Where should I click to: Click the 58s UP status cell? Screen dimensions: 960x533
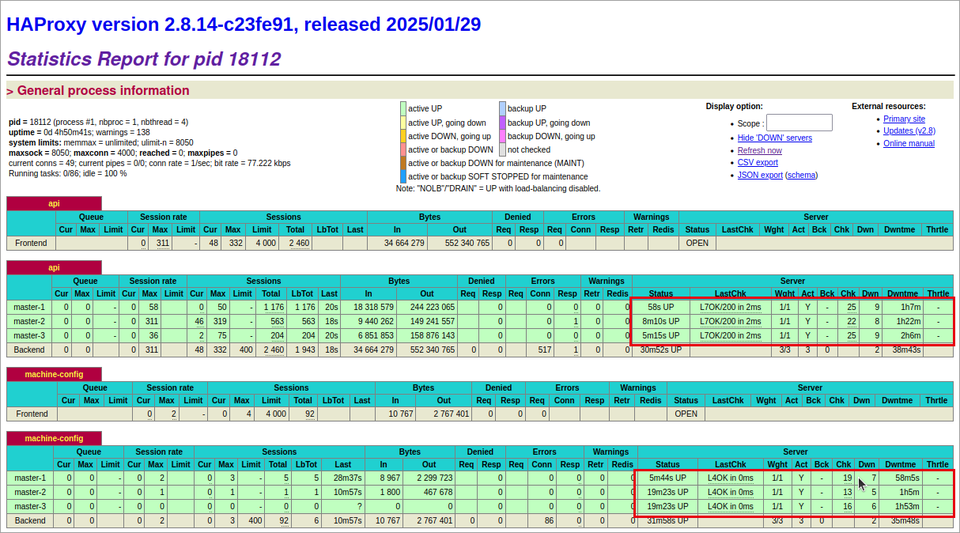coord(661,307)
